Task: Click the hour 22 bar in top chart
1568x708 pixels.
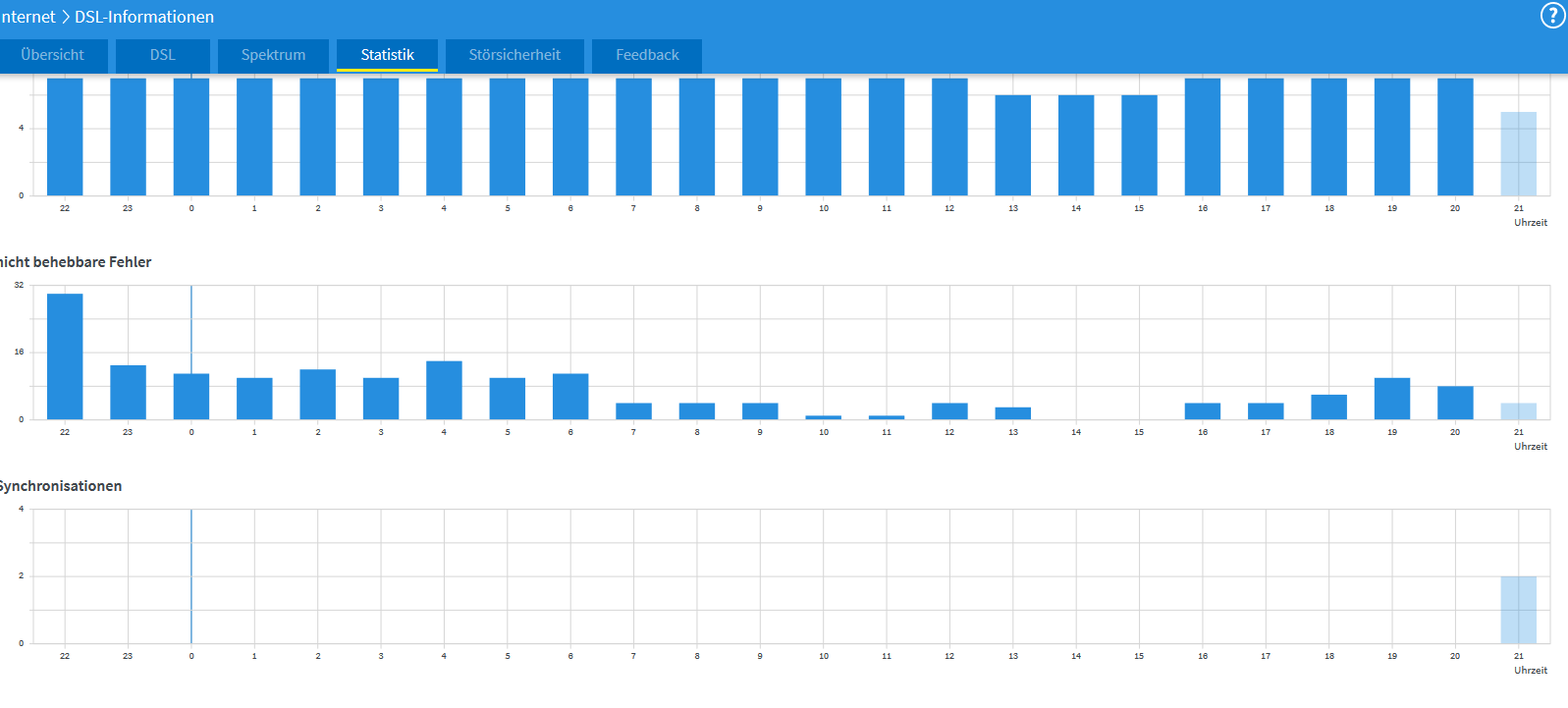Action: [x=65, y=136]
